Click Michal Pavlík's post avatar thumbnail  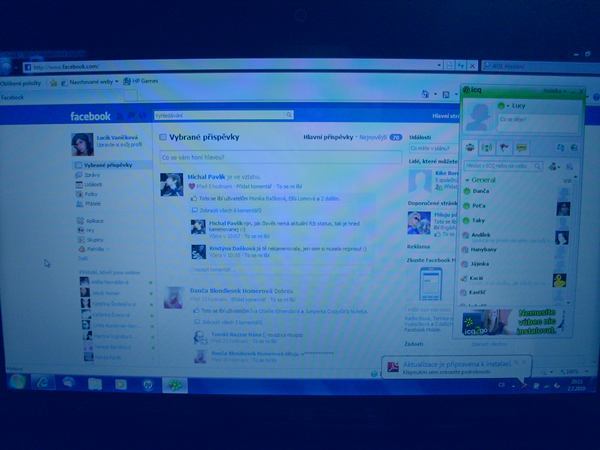(x=171, y=184)
